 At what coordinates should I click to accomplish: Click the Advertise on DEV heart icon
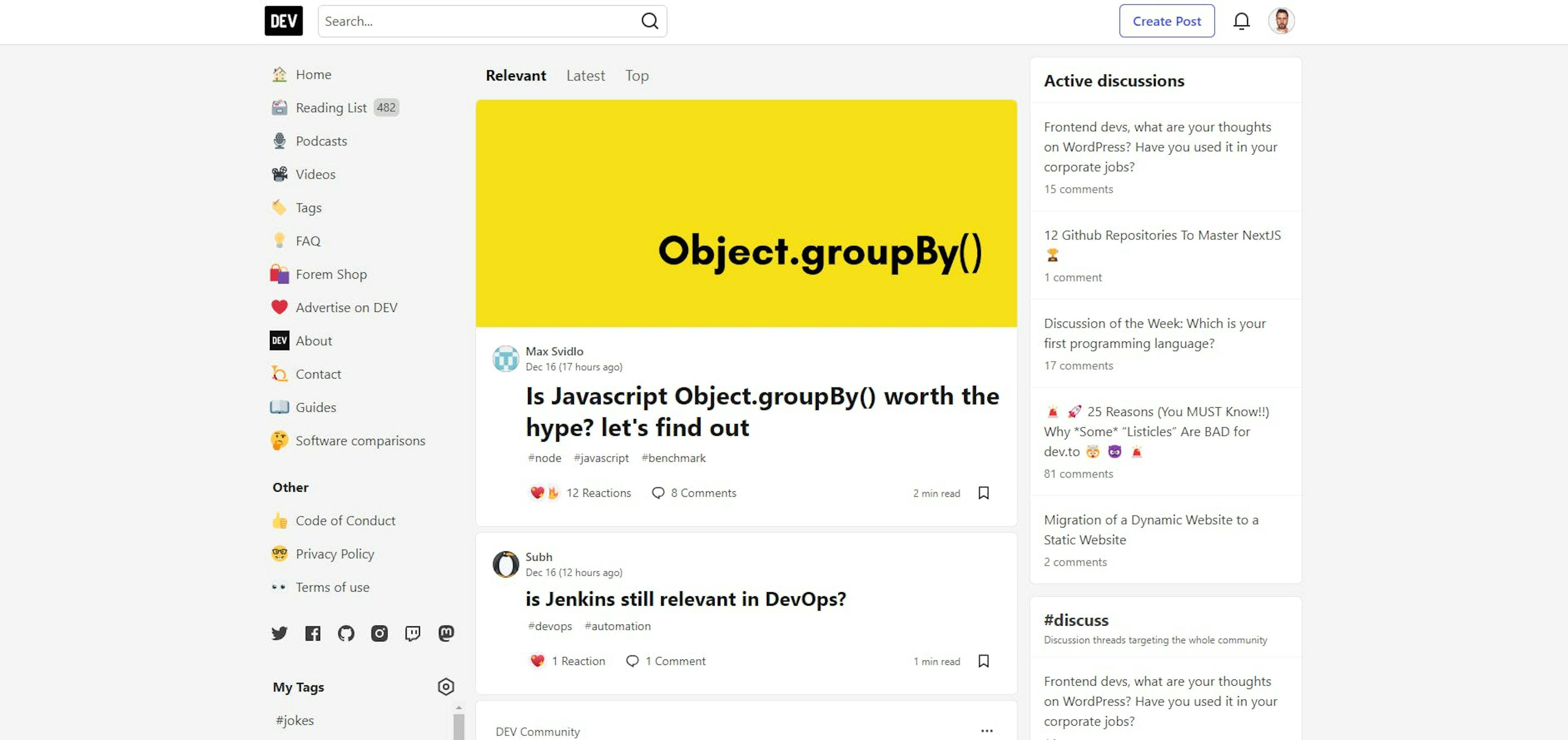[x=279, y=308]
